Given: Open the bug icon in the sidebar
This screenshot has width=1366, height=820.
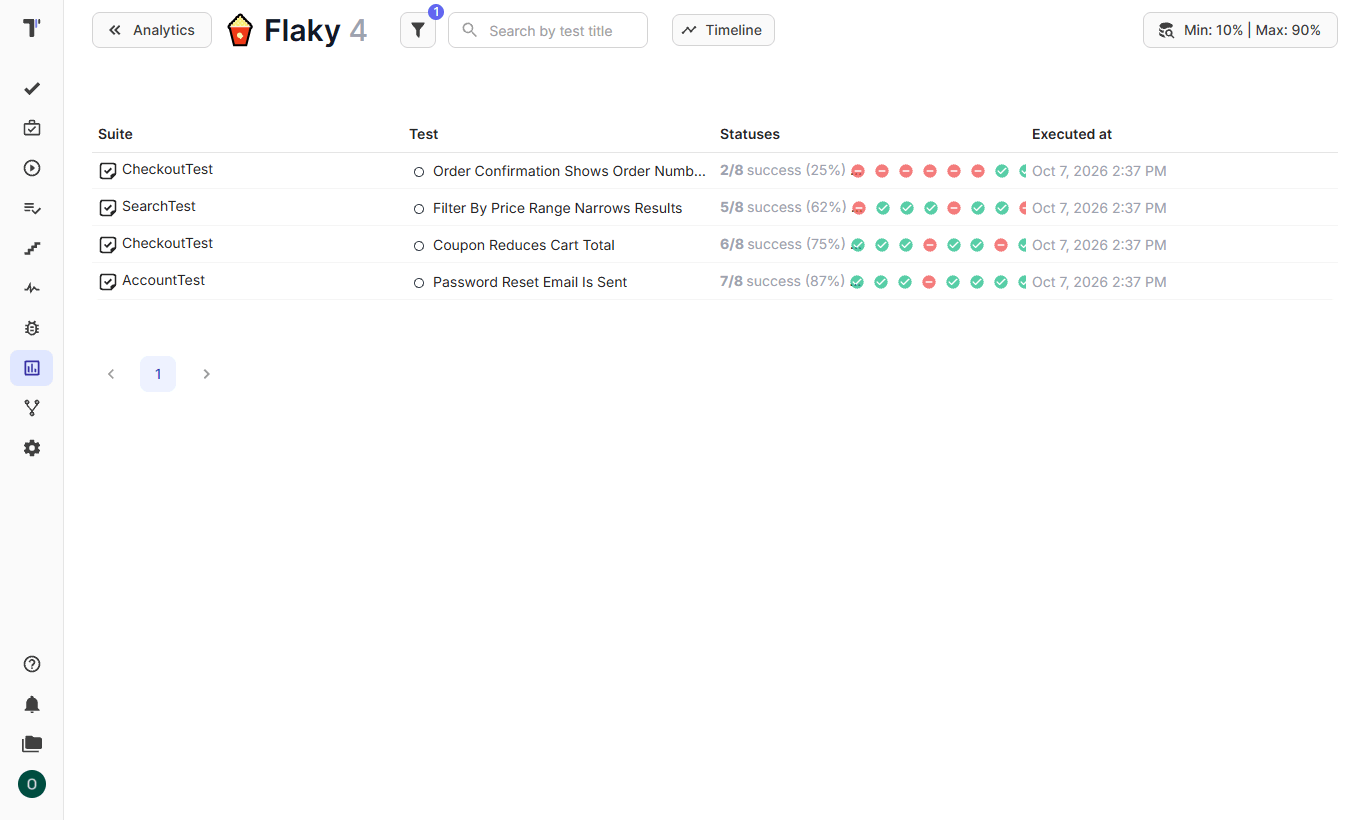Looking at the screenshot, I should tap(32, 328).
